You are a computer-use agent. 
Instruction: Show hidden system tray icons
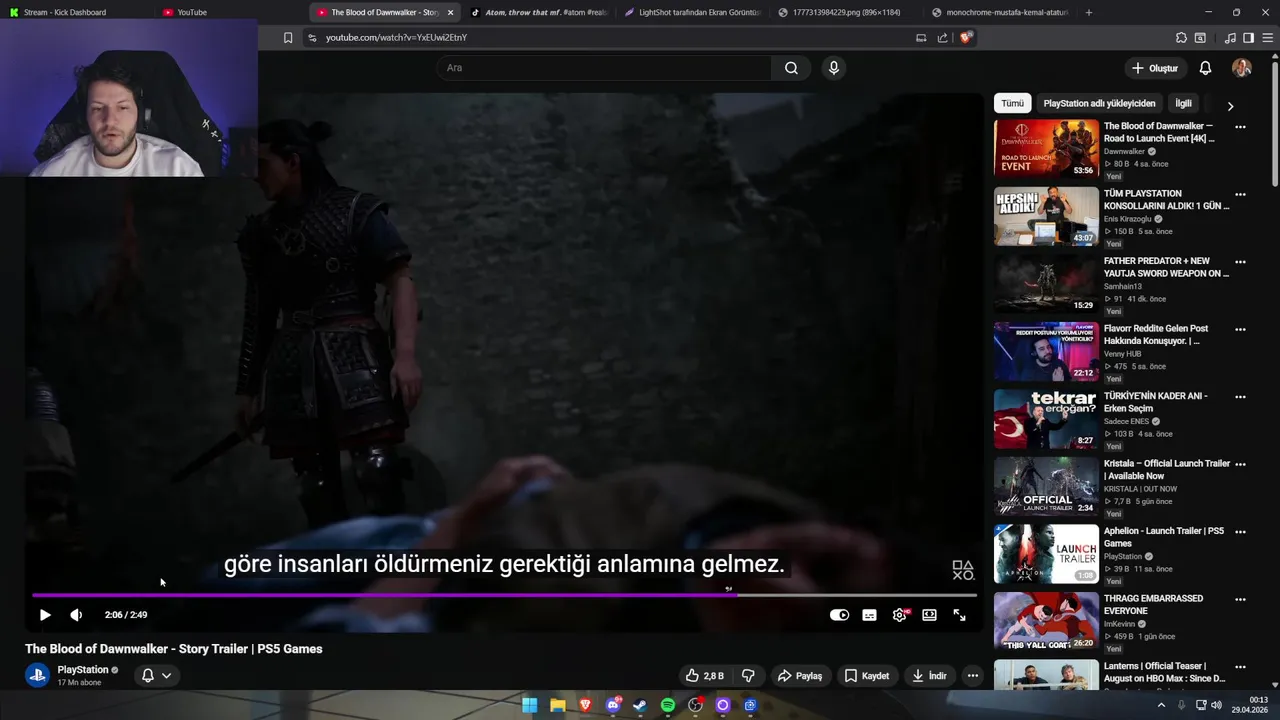tap(1161, 705)
